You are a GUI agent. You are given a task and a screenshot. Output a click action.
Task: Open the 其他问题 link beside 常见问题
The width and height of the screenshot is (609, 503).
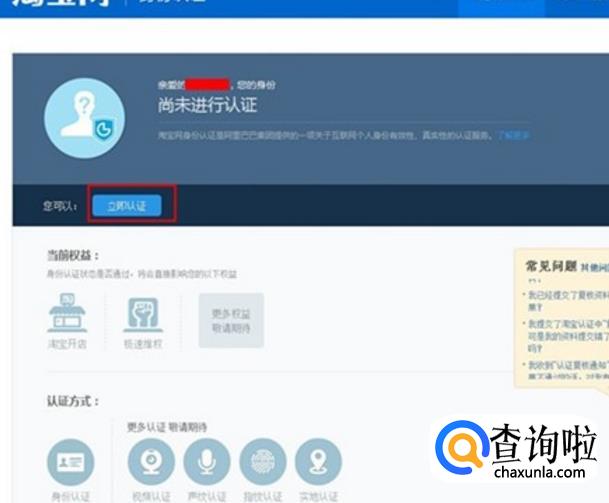[595, 267]
